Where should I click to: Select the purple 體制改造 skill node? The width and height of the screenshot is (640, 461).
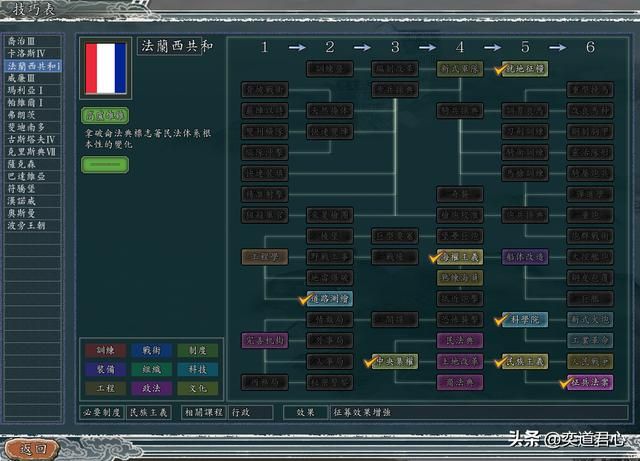point(525,257)
